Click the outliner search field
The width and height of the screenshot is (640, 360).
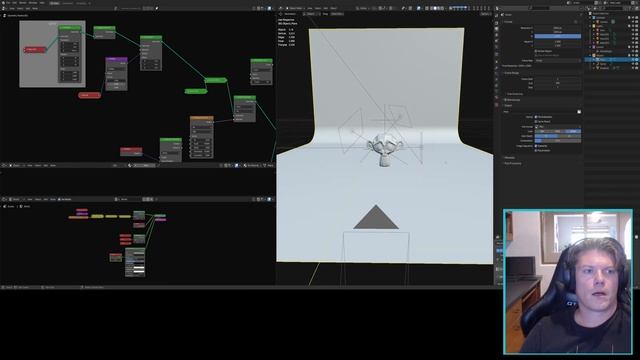click(614, 8)
